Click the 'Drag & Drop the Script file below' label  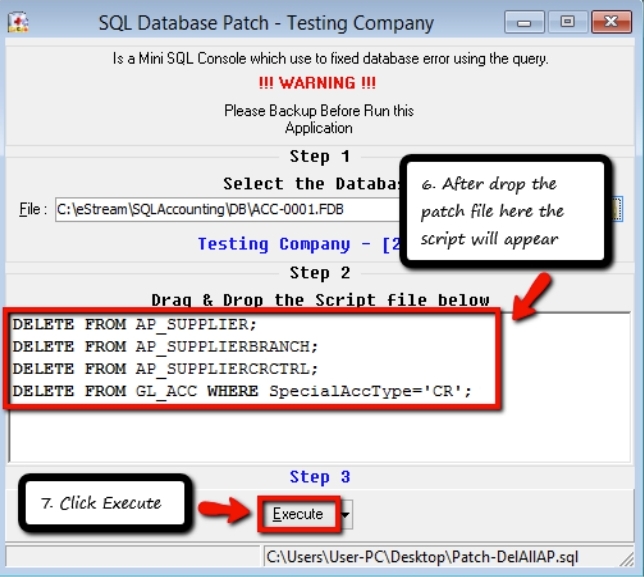(x=320, y=299)
